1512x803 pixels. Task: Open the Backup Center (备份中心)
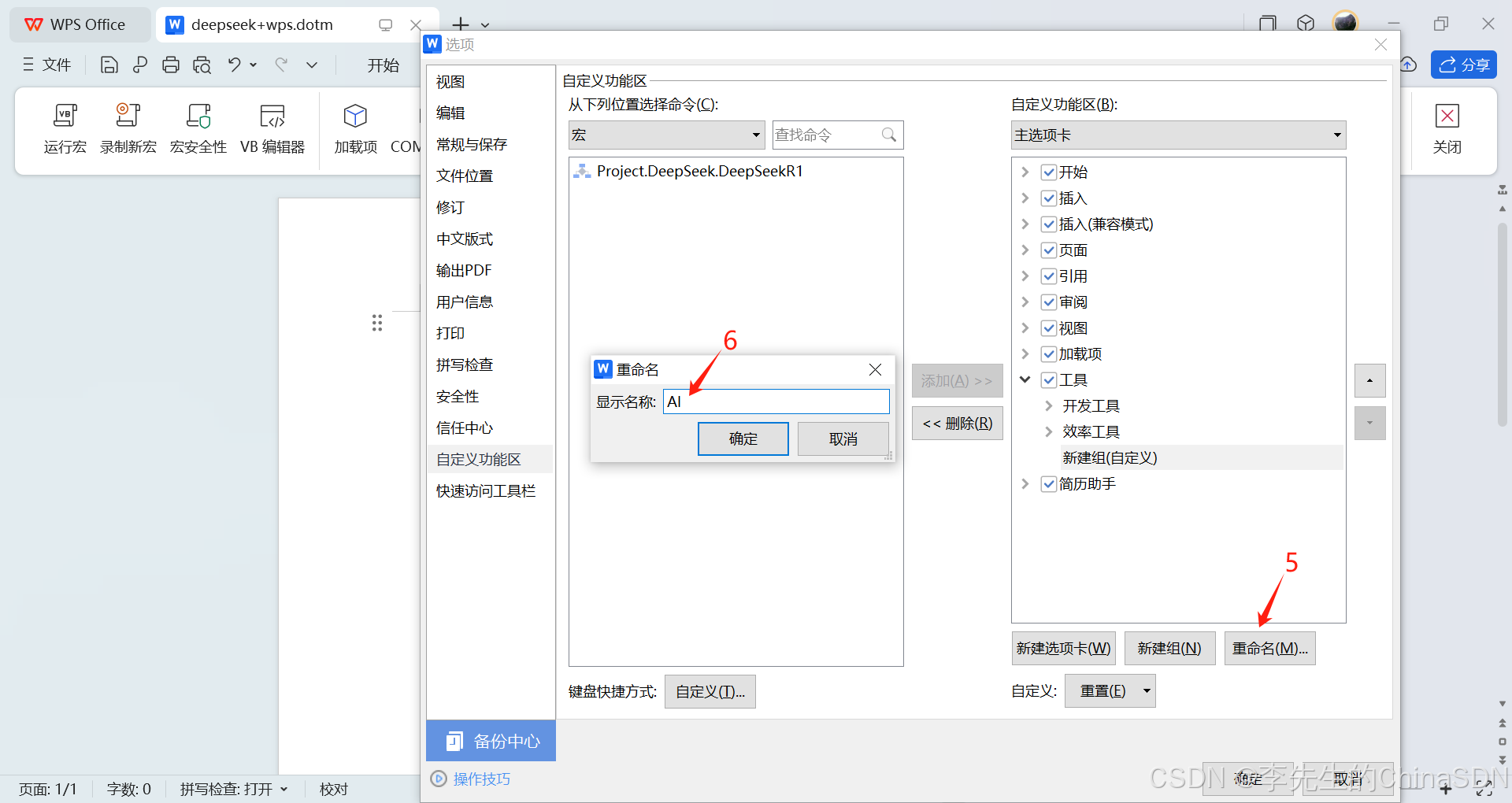491,741
